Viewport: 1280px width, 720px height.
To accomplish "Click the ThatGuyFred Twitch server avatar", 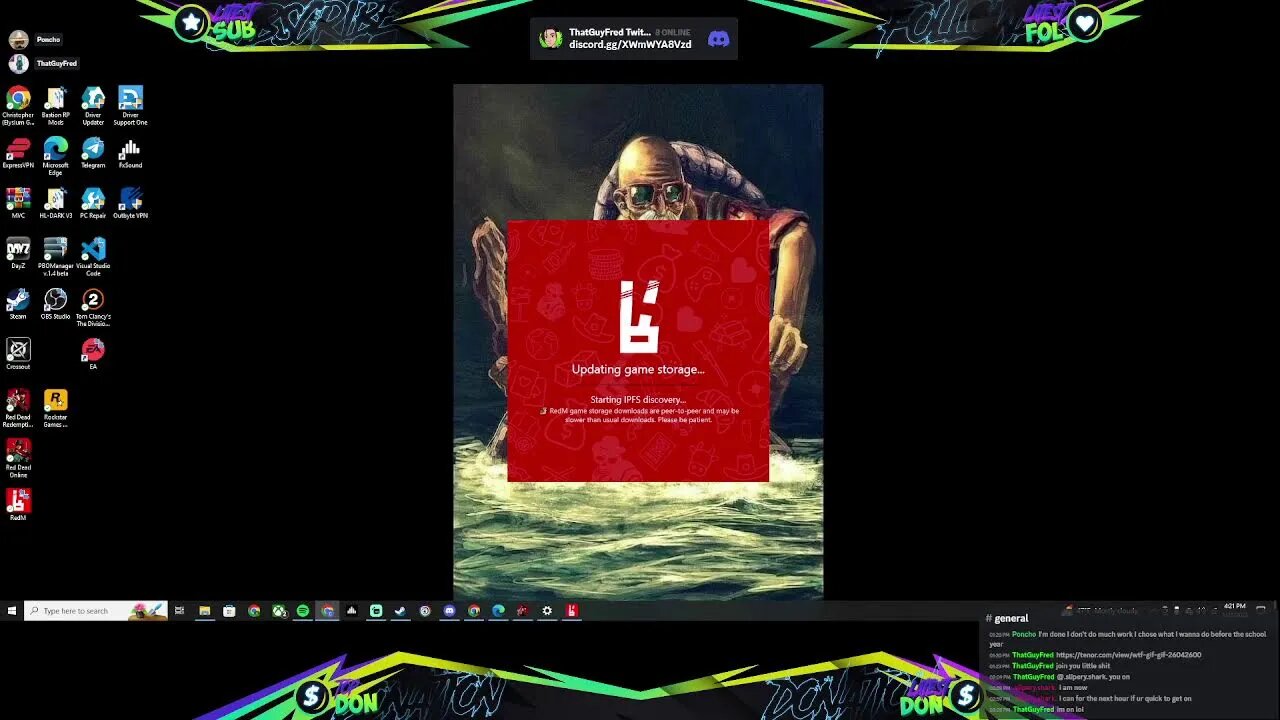I will tap(551, 39).
